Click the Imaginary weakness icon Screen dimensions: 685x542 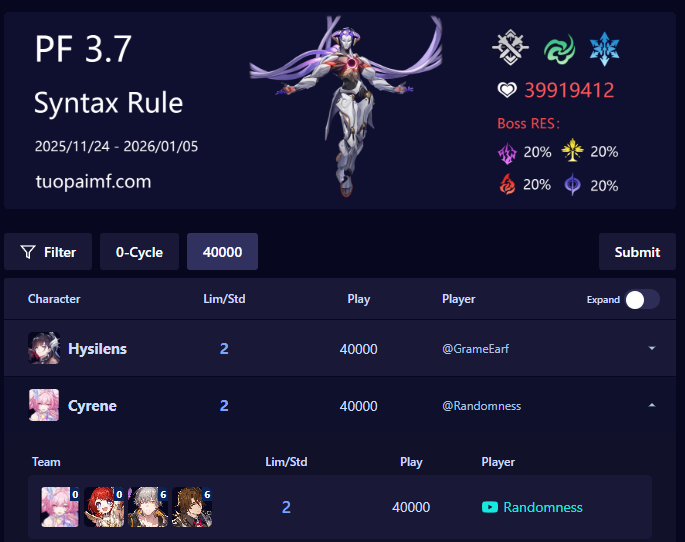510,48
